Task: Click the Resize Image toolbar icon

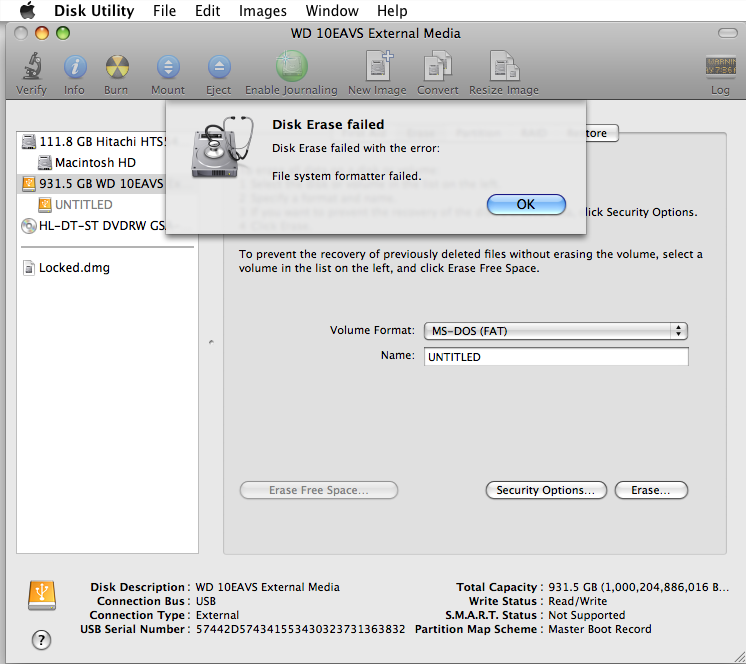Action: coord(504,66)
